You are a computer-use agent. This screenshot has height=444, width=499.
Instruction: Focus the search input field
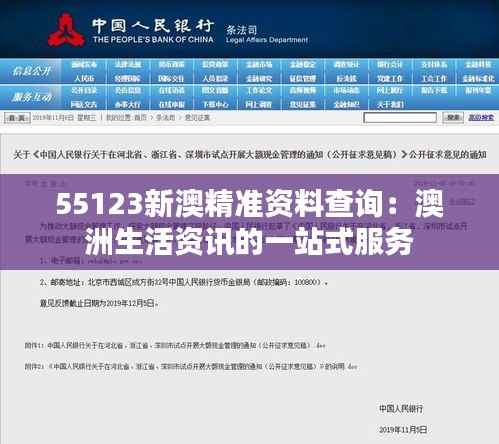(x=400, y=118)
